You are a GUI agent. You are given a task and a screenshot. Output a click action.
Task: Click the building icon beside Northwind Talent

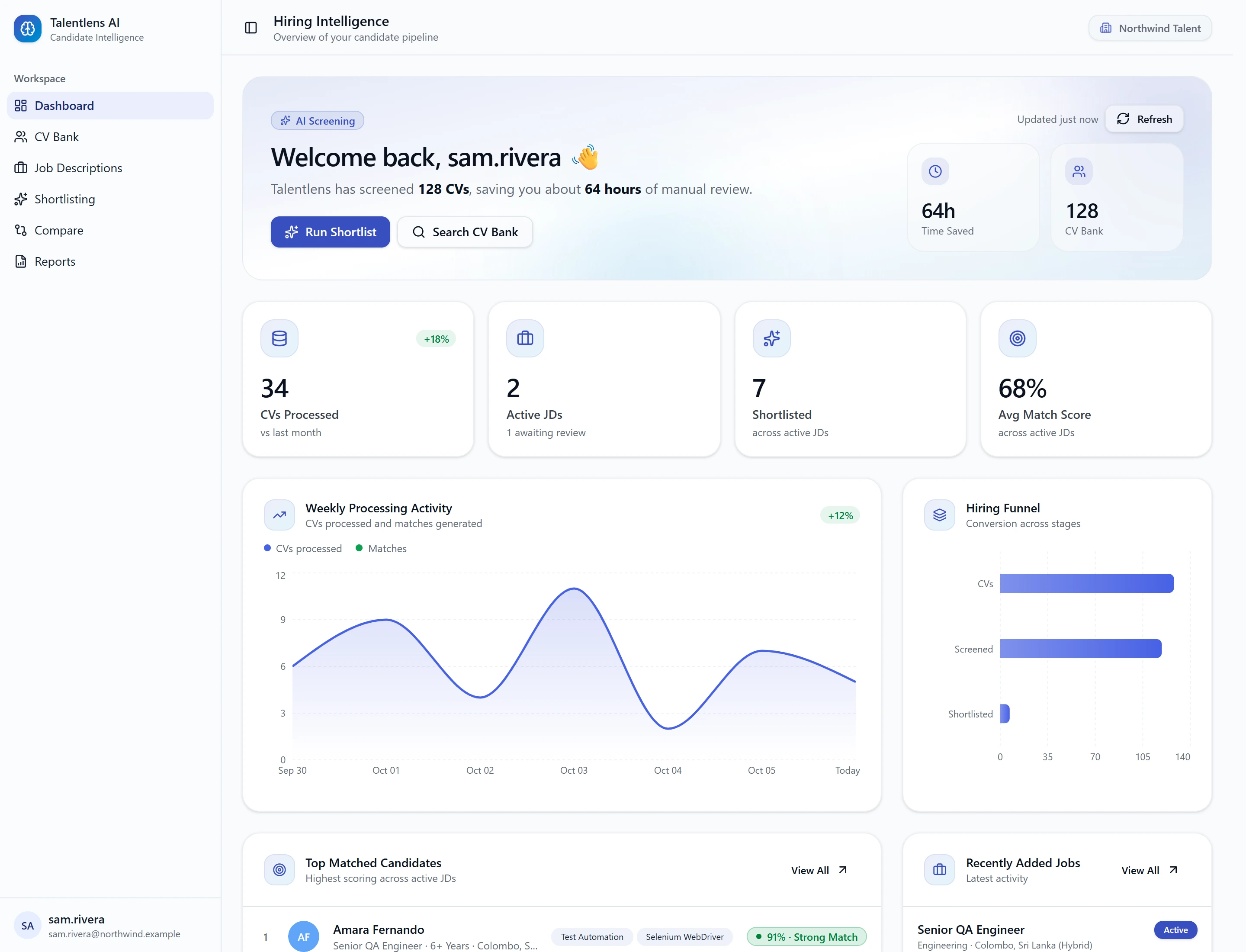pos(1105,28)
